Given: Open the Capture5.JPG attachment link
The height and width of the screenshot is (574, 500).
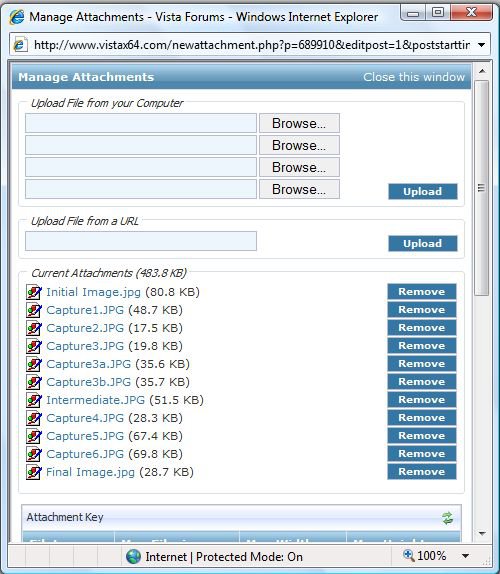Looking at the screenshot, I should [85, 436].
